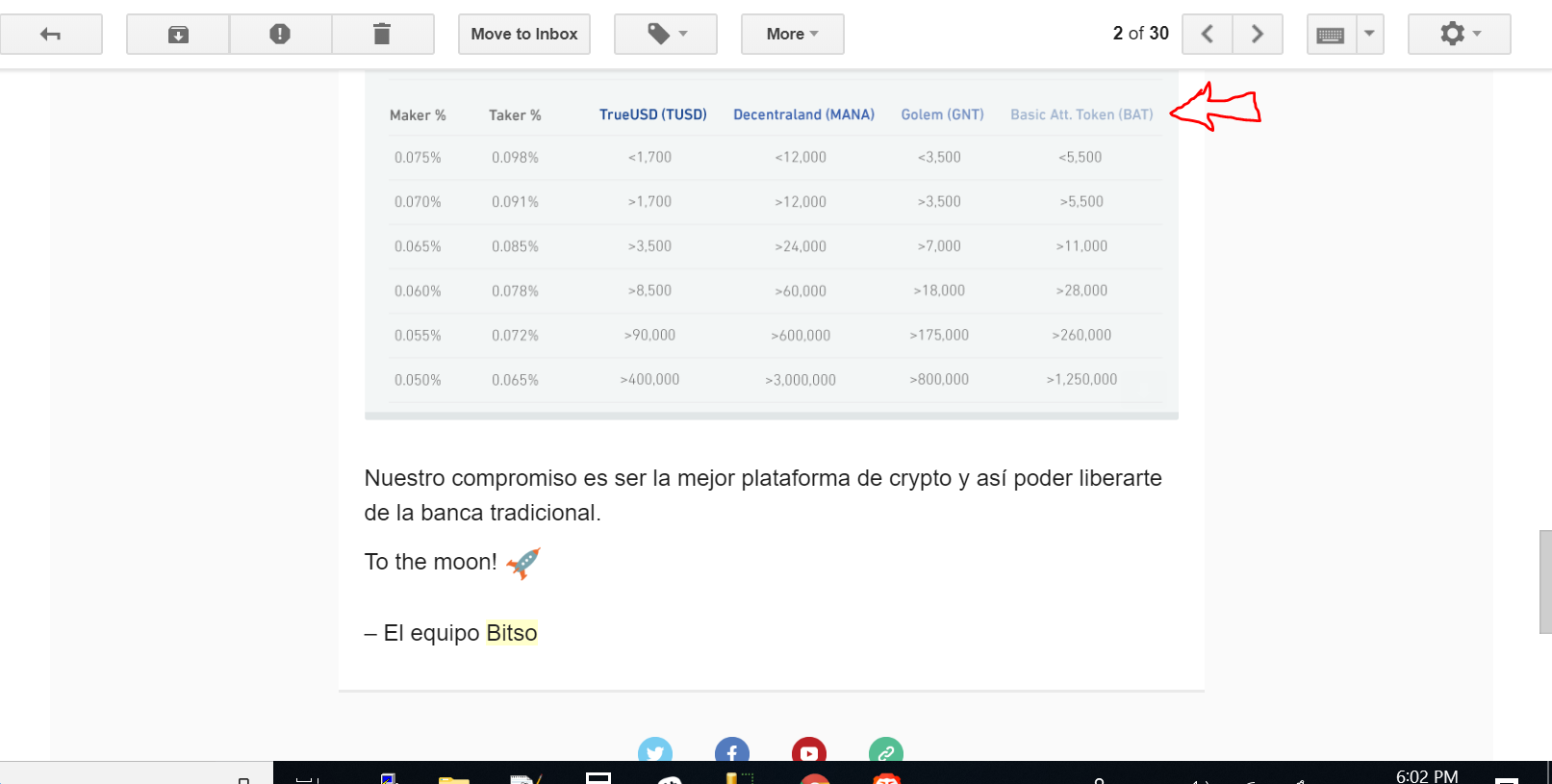
Task: Delete this email with the trash icon
Action: point(382,35)
